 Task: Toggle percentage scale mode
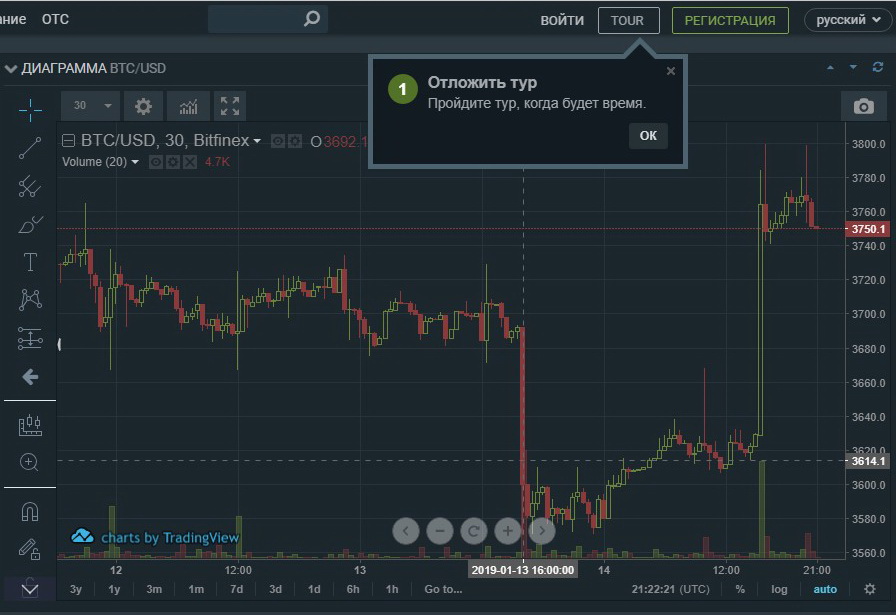(x=740, y=589)
